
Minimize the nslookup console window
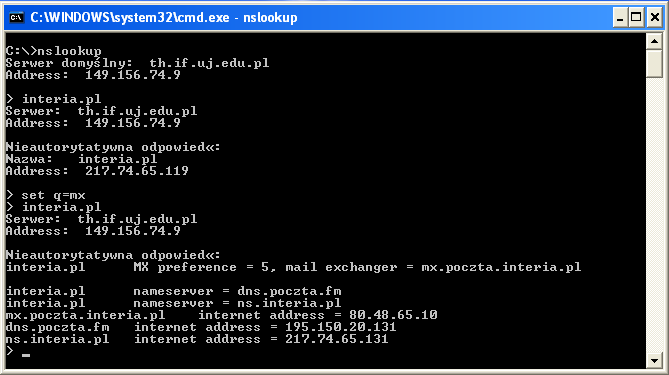(620, 17)
